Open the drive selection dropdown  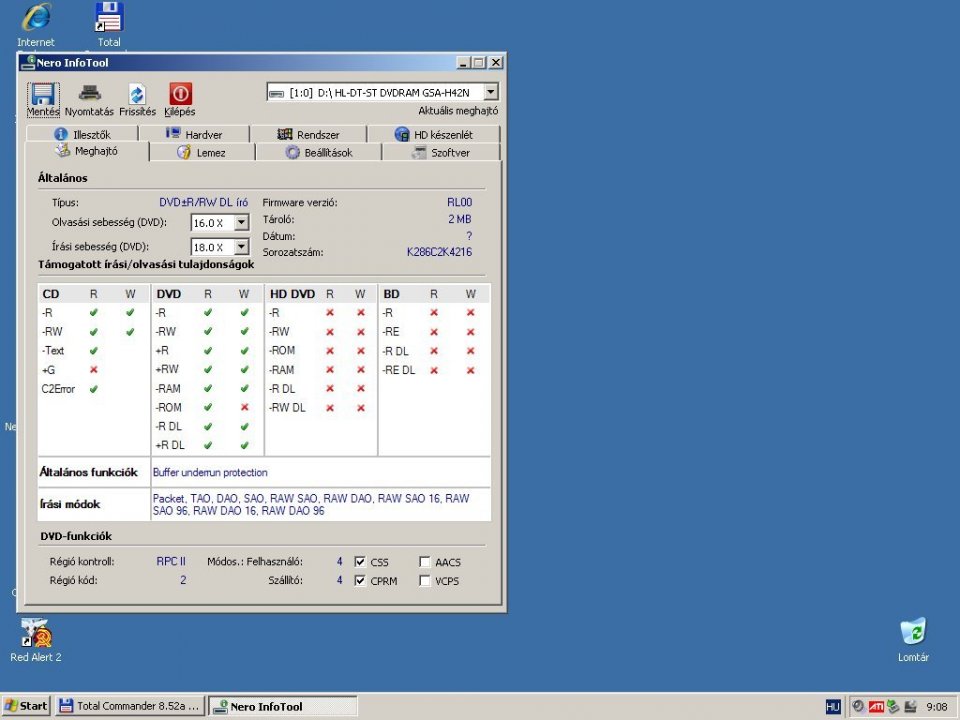click(x=491, y=92)
